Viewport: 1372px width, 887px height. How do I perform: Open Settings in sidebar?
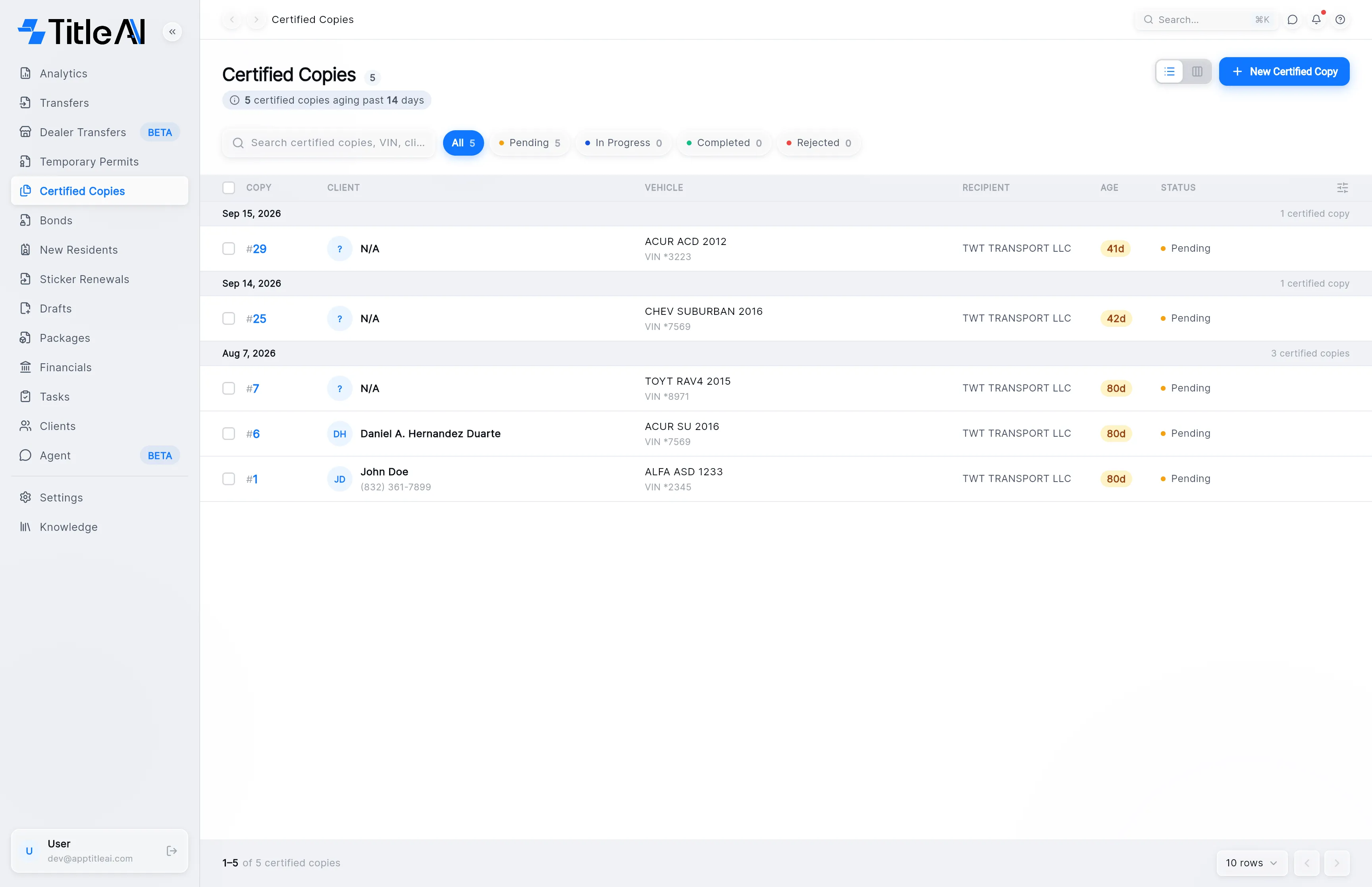point(100,497)
